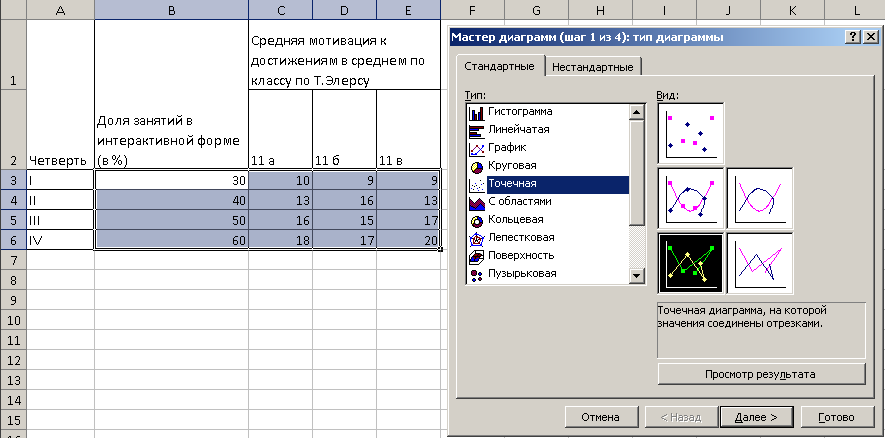This screenshot has height=438, width=885.
Task: Select the Гистограмма chart type icon
Action: click(x=477, y=112)
